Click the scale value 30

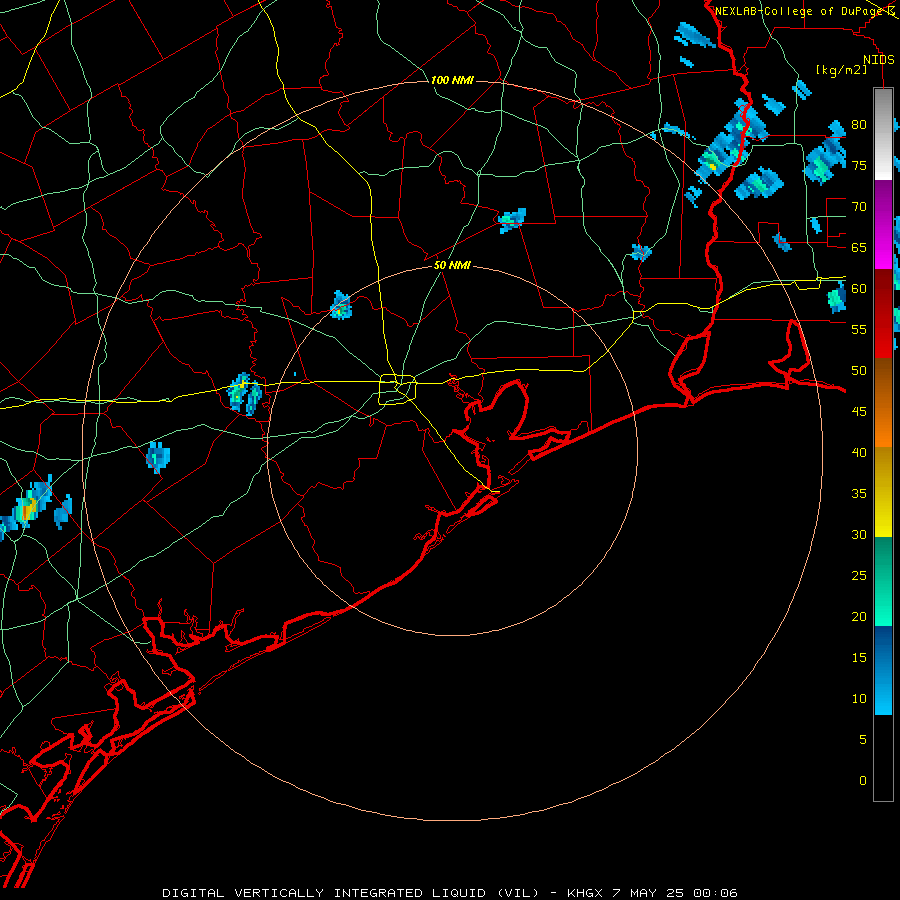[x=859, y=534]
